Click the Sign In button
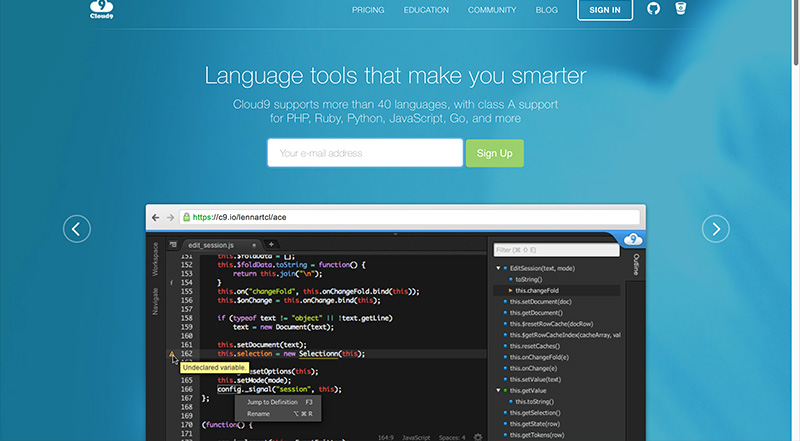 pyautogui.click(x=605, y=10)
